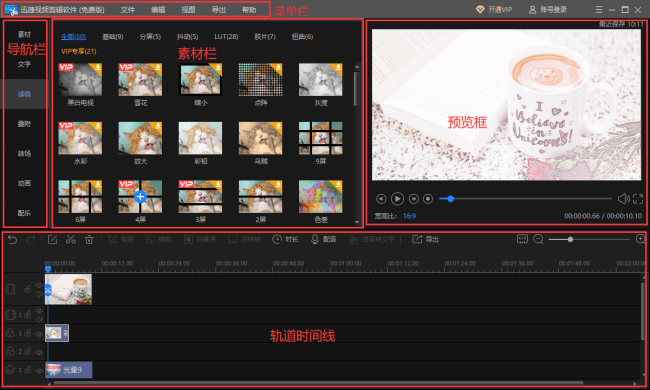Show the VIP专享(21) filter category
This screenshot has height=390, width=650.
79,51
